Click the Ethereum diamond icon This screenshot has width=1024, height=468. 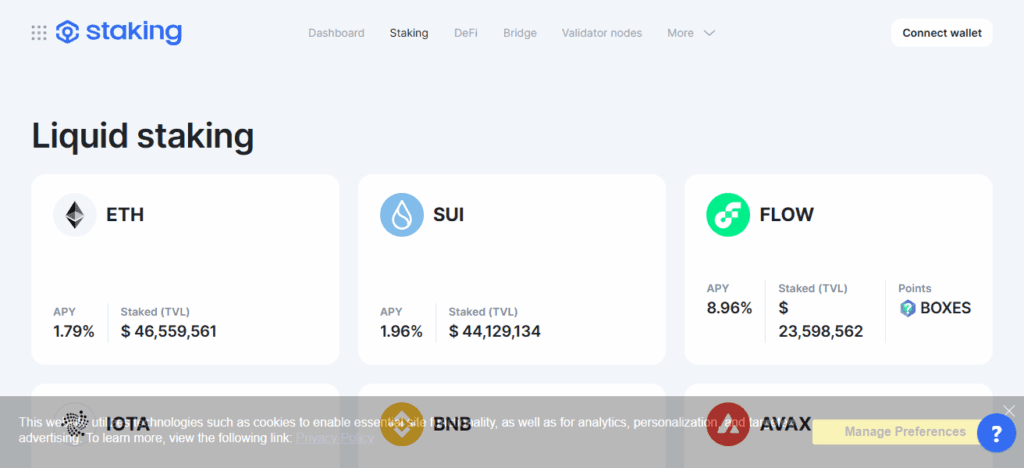tap(75, 215)
